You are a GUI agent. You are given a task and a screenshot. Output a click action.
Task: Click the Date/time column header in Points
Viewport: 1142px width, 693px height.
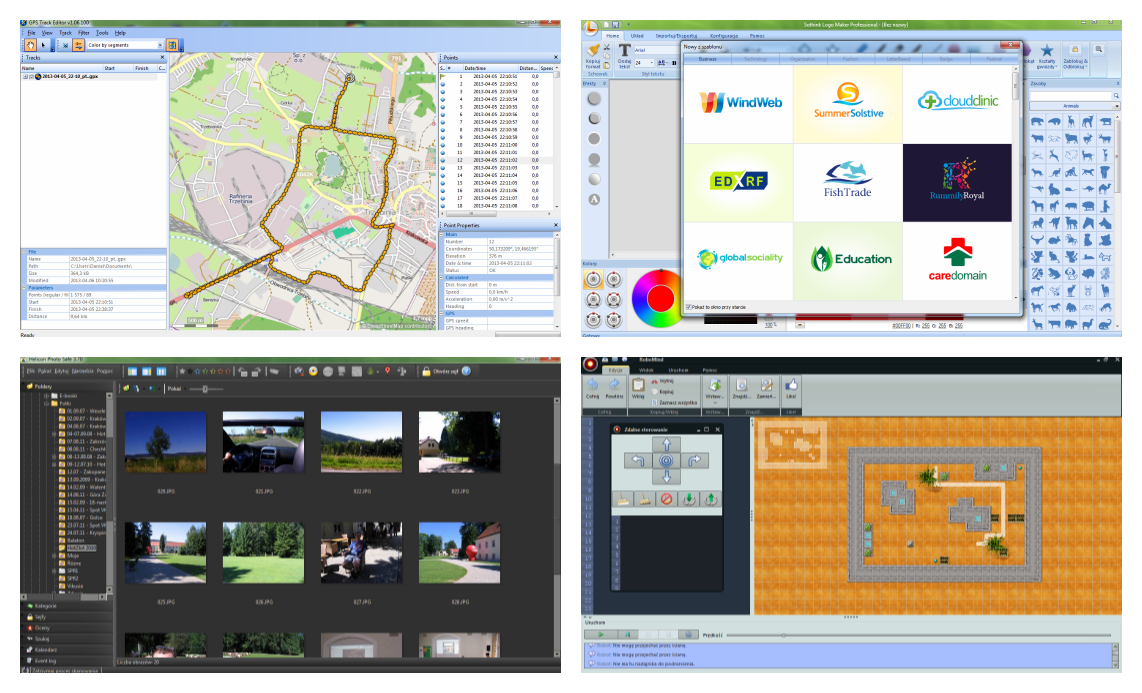[x=491, y=68]
